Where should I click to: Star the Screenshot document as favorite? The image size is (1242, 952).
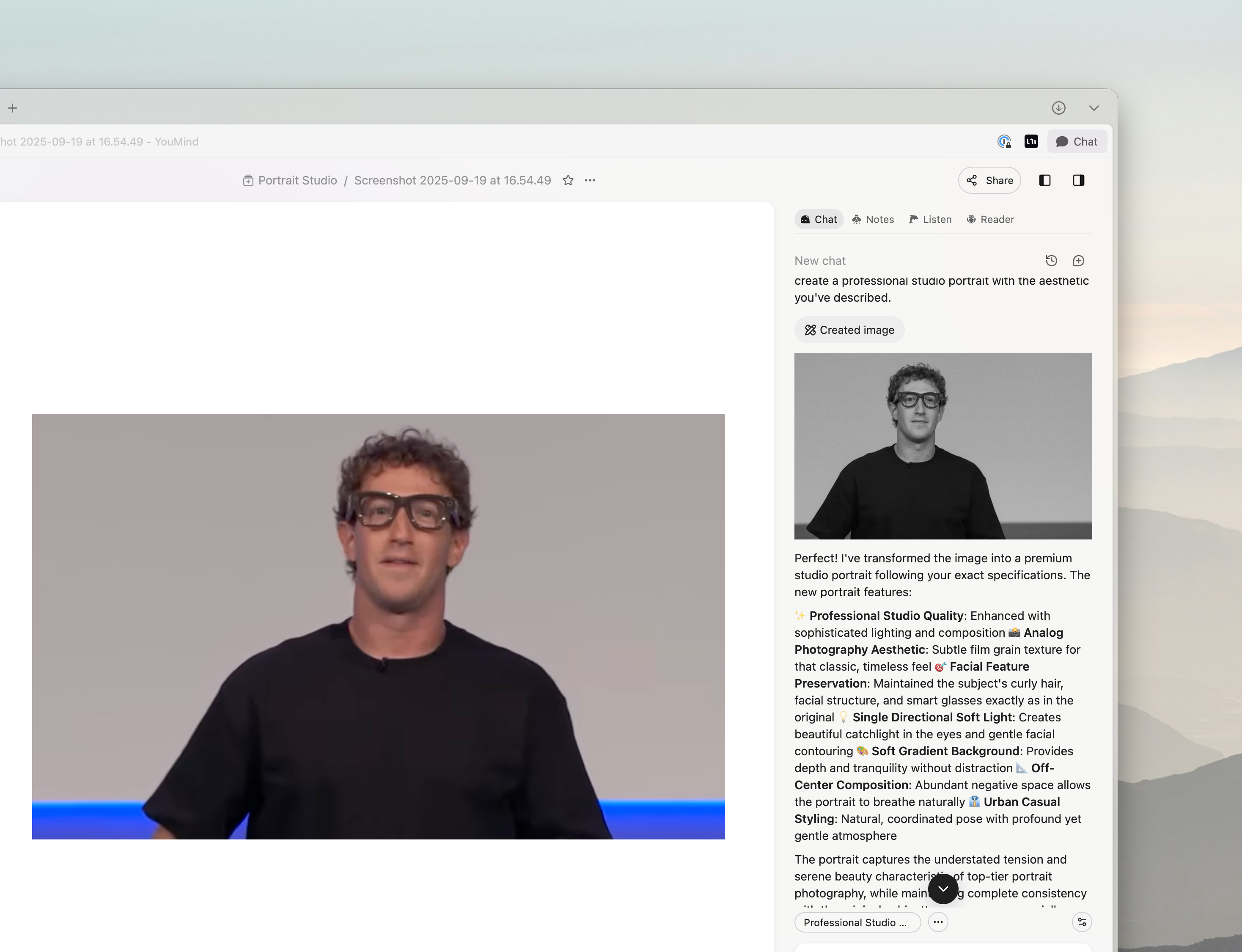pyautogui.click(x=568, y=180)
